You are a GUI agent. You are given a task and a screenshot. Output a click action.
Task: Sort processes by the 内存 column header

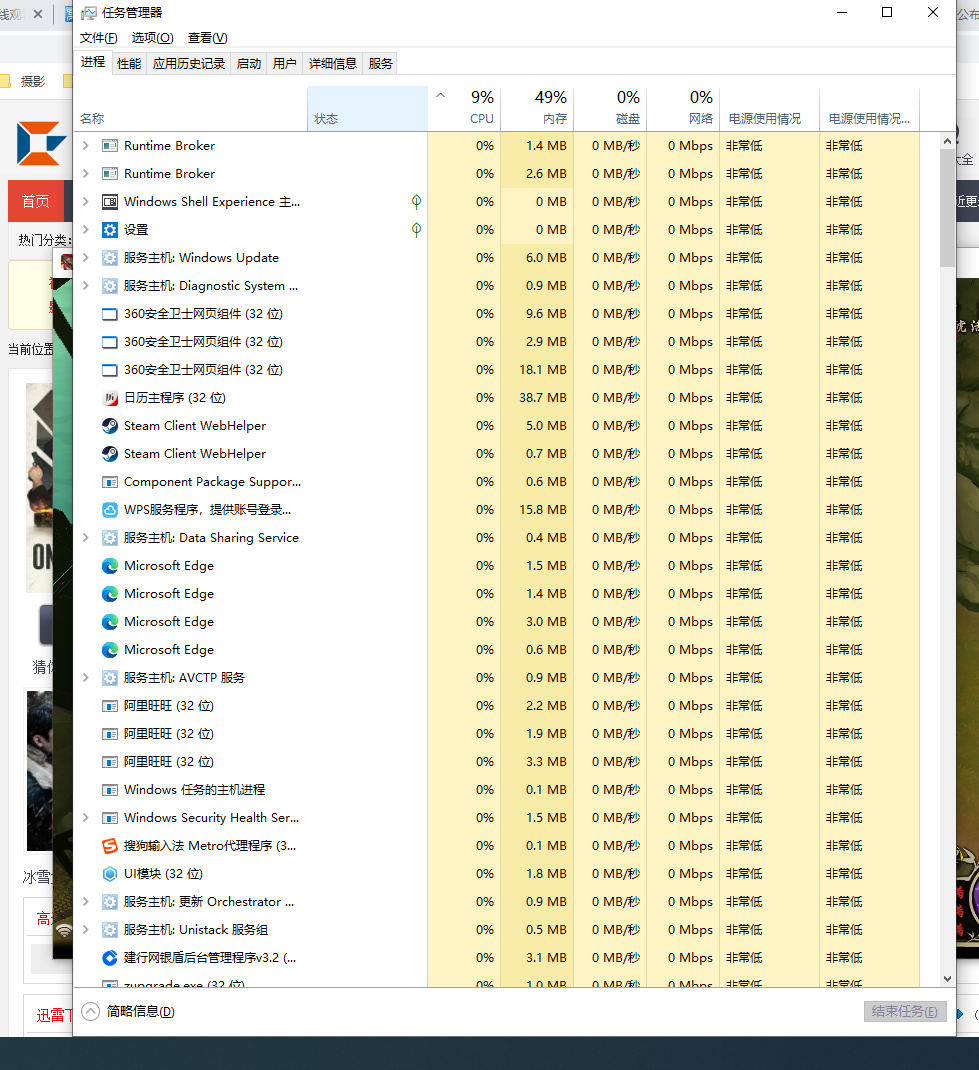coord(537,109)
